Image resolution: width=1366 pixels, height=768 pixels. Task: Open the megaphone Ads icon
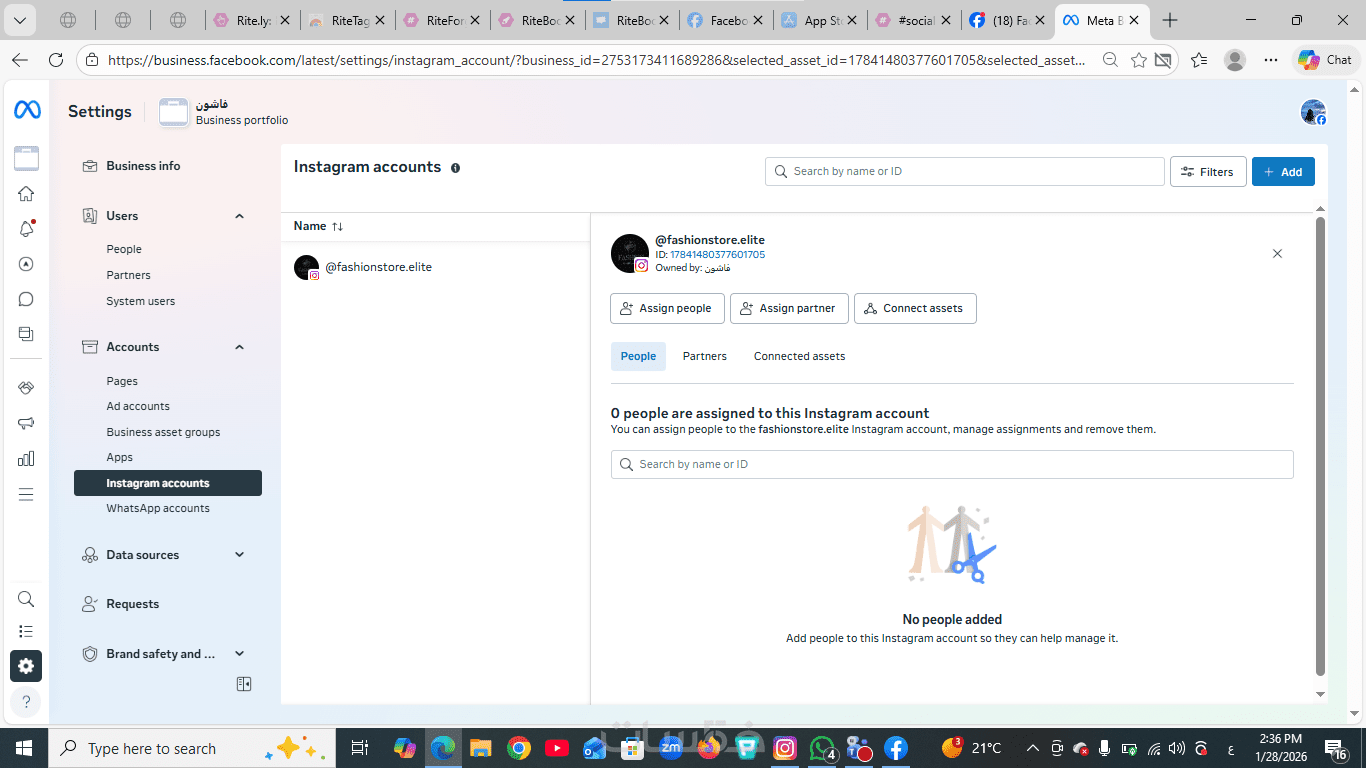[27, 423]
